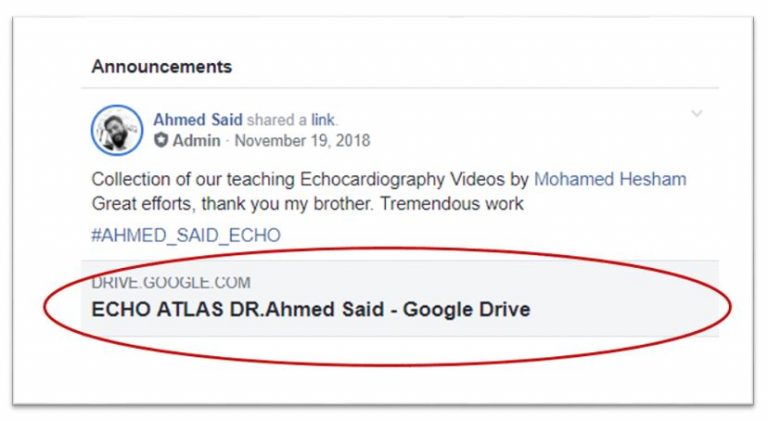The image size is (768, 421).
Task: Open the Mohamed Hesham tagged profile
Action: tap(610, 179)
